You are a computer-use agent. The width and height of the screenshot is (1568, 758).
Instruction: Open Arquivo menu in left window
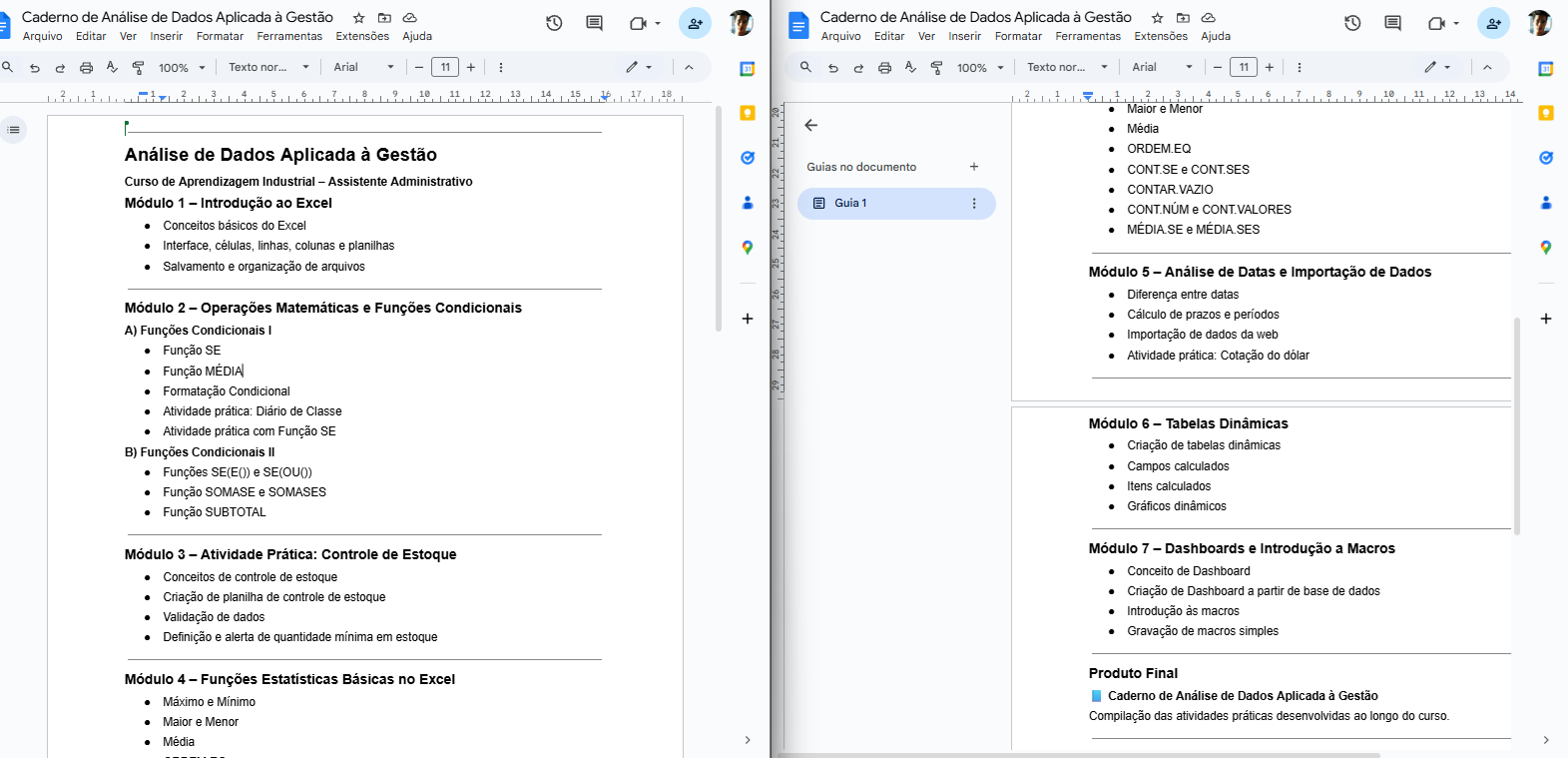click(42, 36)
